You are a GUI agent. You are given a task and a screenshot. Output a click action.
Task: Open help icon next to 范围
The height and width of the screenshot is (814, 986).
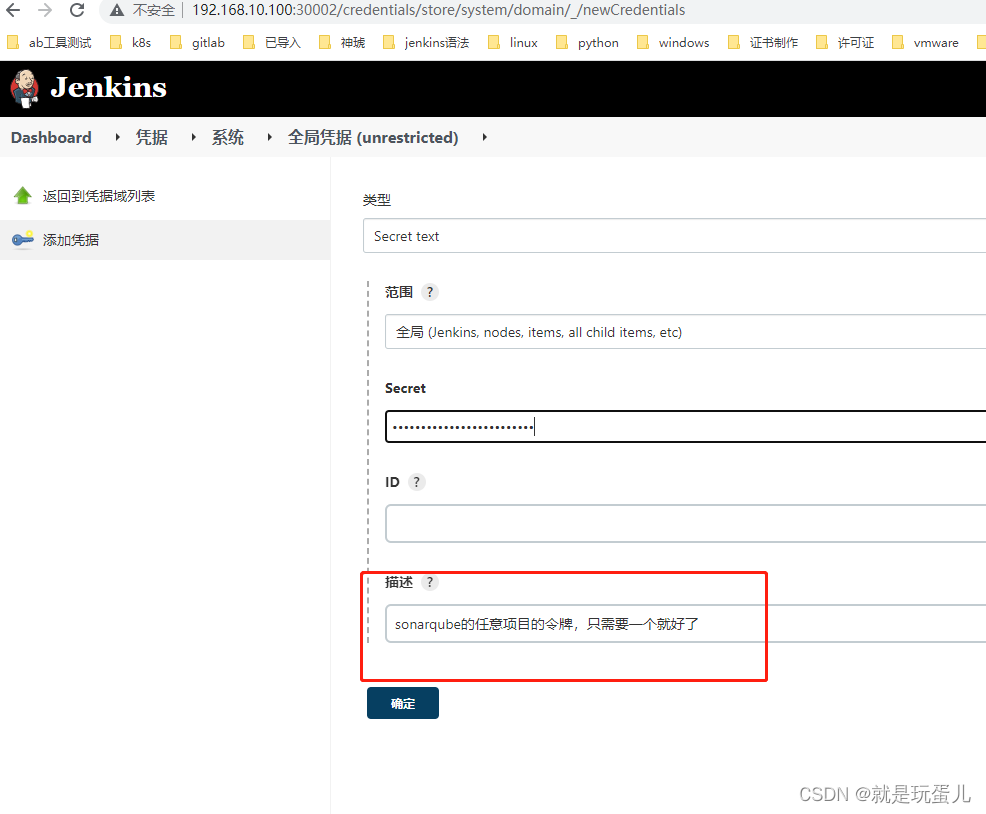(x=429, y=292)
